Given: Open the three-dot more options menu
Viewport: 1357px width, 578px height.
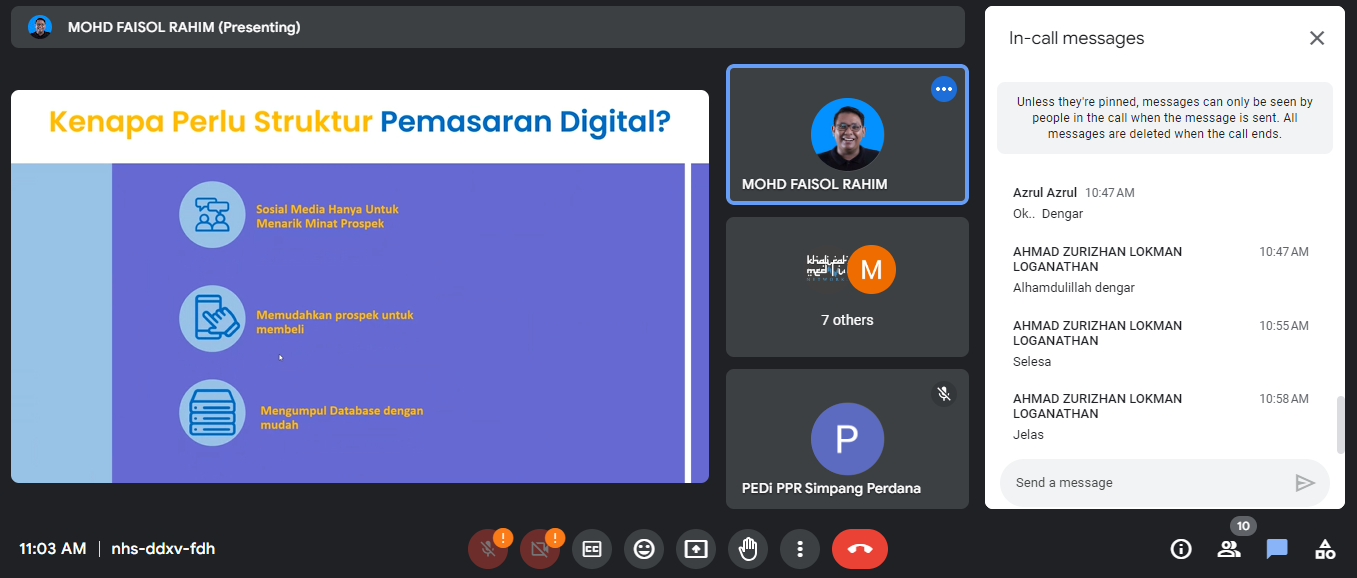Looking at the screenshot, I should 800,549.
